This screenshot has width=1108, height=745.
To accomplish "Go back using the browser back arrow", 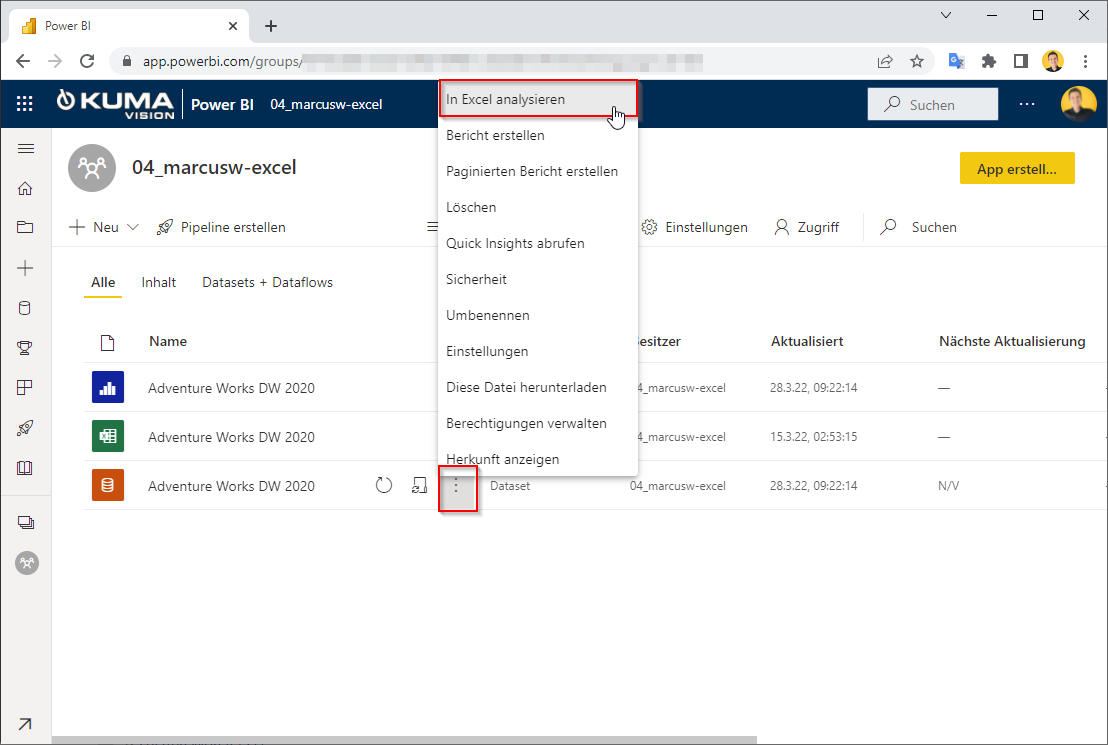I will point(23,61).
